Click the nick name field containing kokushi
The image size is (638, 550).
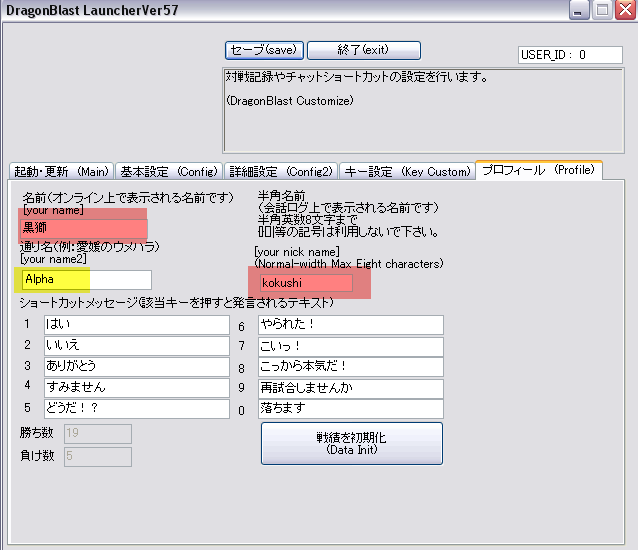306,283
